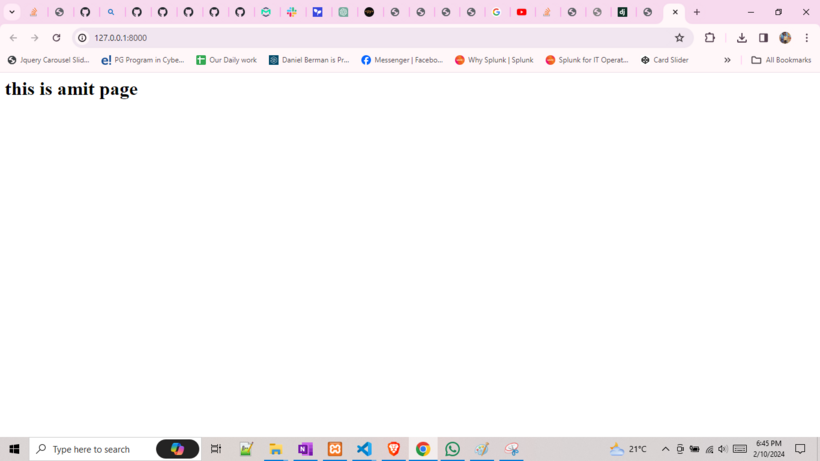Switch to the Slack tab
The width and height of the screenshot is (820, 461).
[292, 12]
